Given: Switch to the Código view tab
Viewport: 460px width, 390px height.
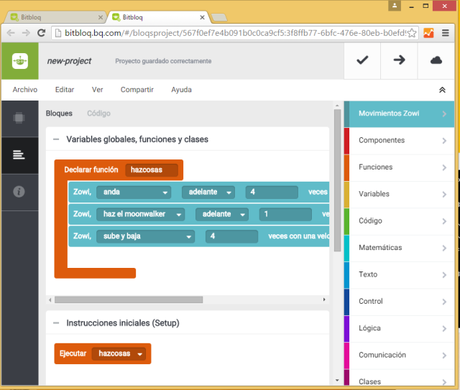Looking at the screenshot, I should pyautogui.click(x=99, y=113).
